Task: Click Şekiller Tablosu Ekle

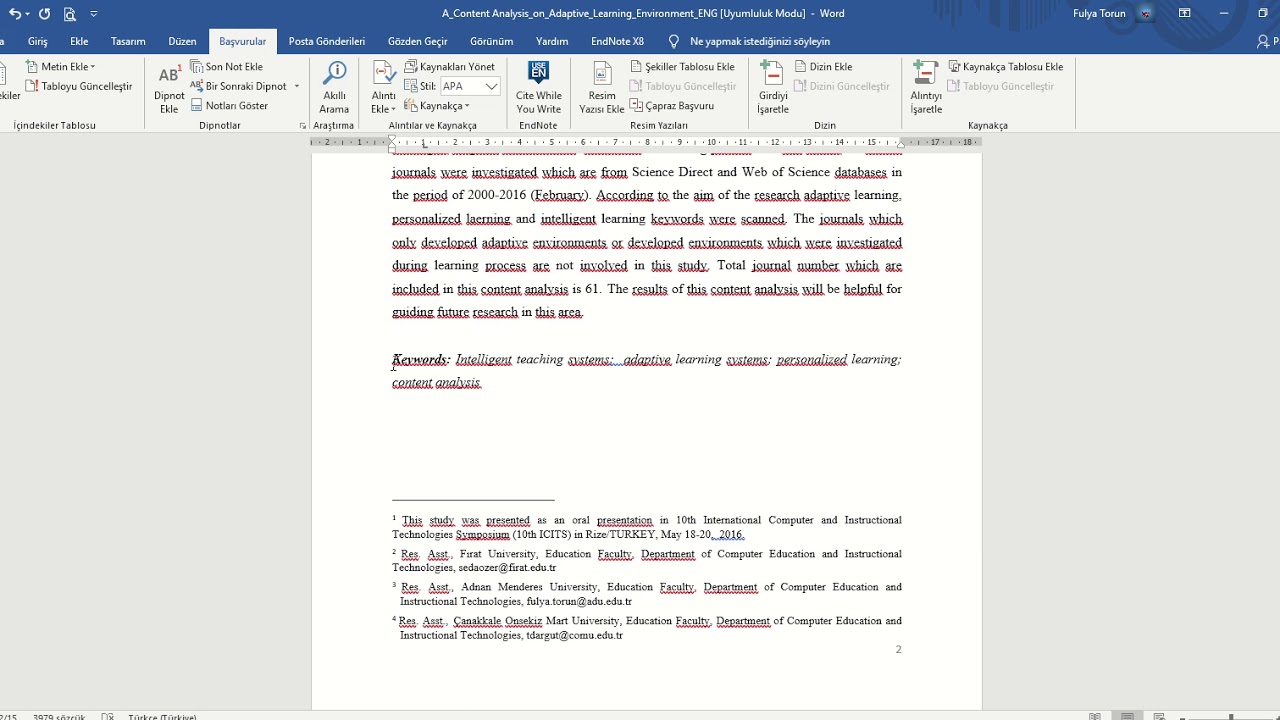Action: coord(683,67)
